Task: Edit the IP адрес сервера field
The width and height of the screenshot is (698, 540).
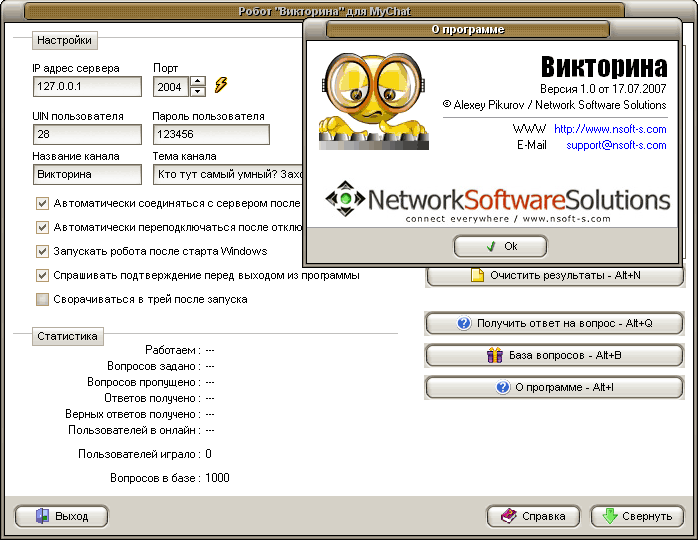Action: click(x=87, y=86)
